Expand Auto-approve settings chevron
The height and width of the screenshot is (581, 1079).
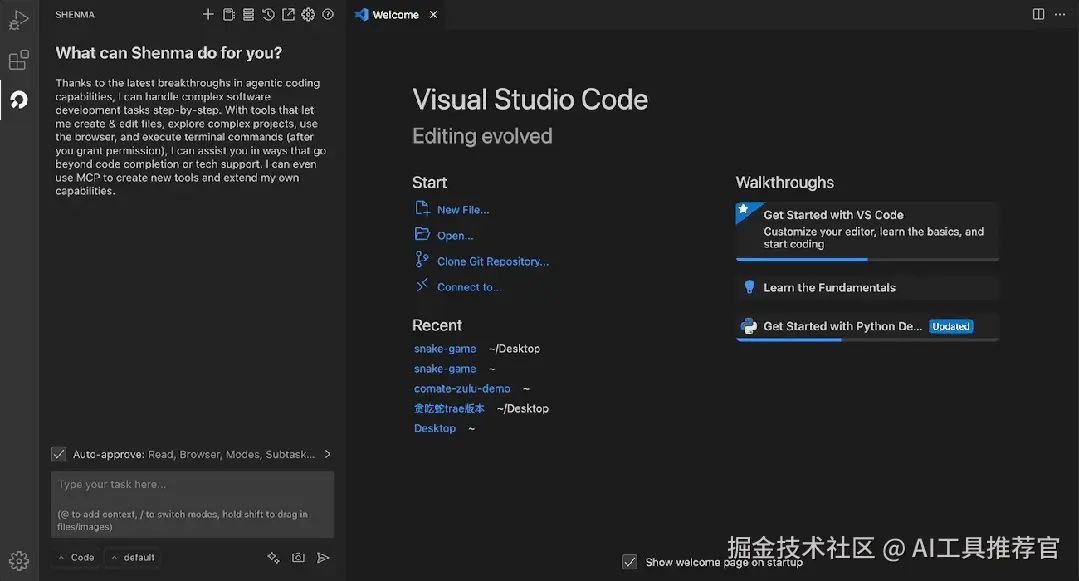[x=328, y=454]
